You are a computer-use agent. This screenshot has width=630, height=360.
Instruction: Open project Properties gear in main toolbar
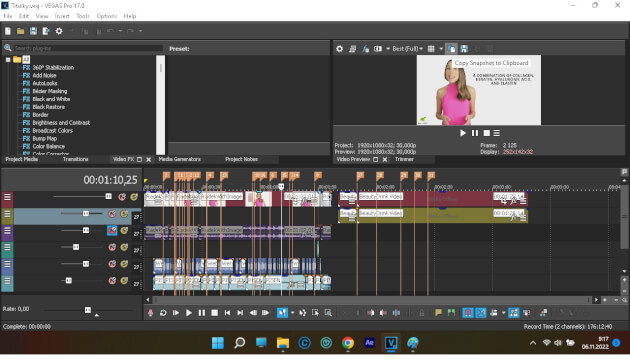(59, 31)
